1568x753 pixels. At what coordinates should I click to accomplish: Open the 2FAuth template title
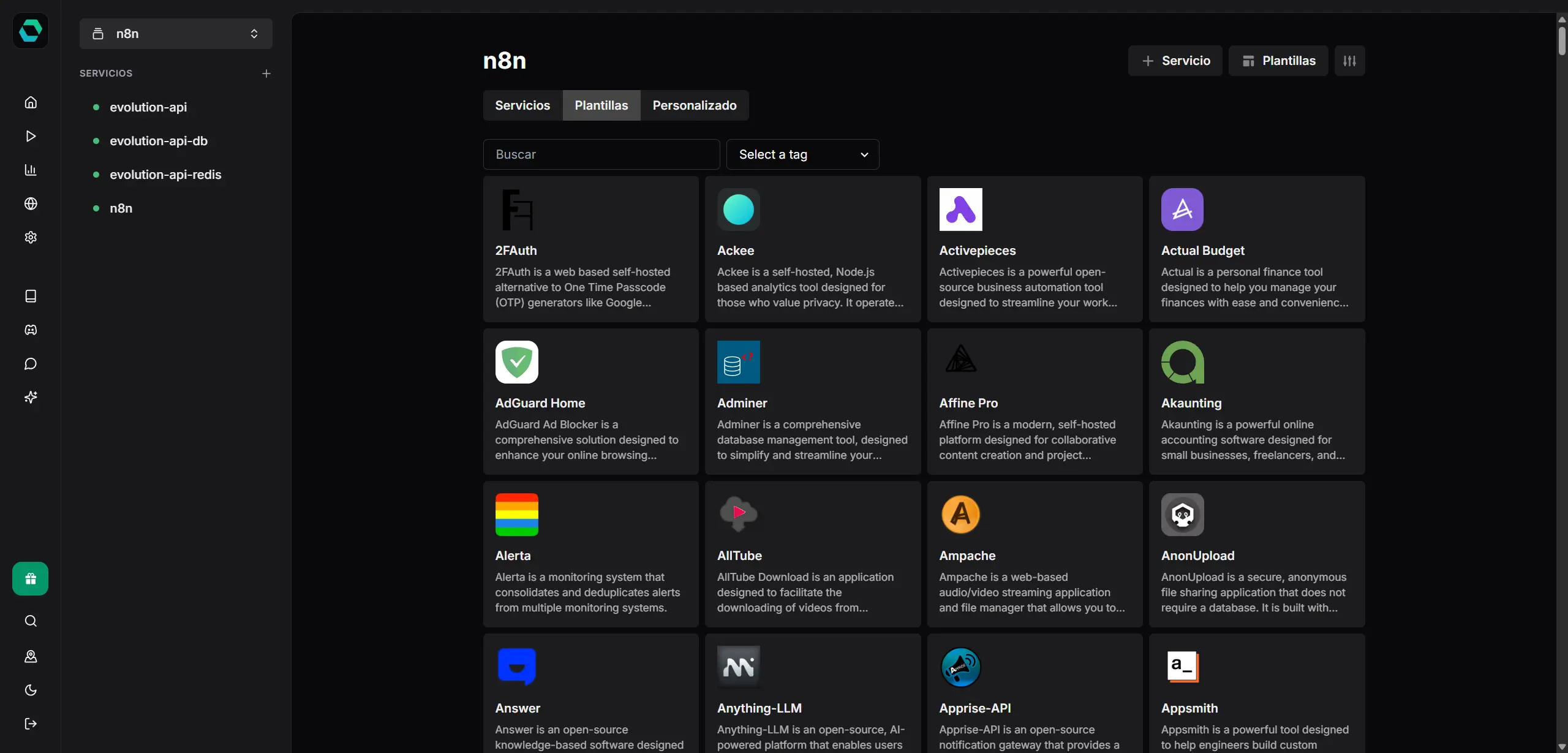(x=516, y=251)
